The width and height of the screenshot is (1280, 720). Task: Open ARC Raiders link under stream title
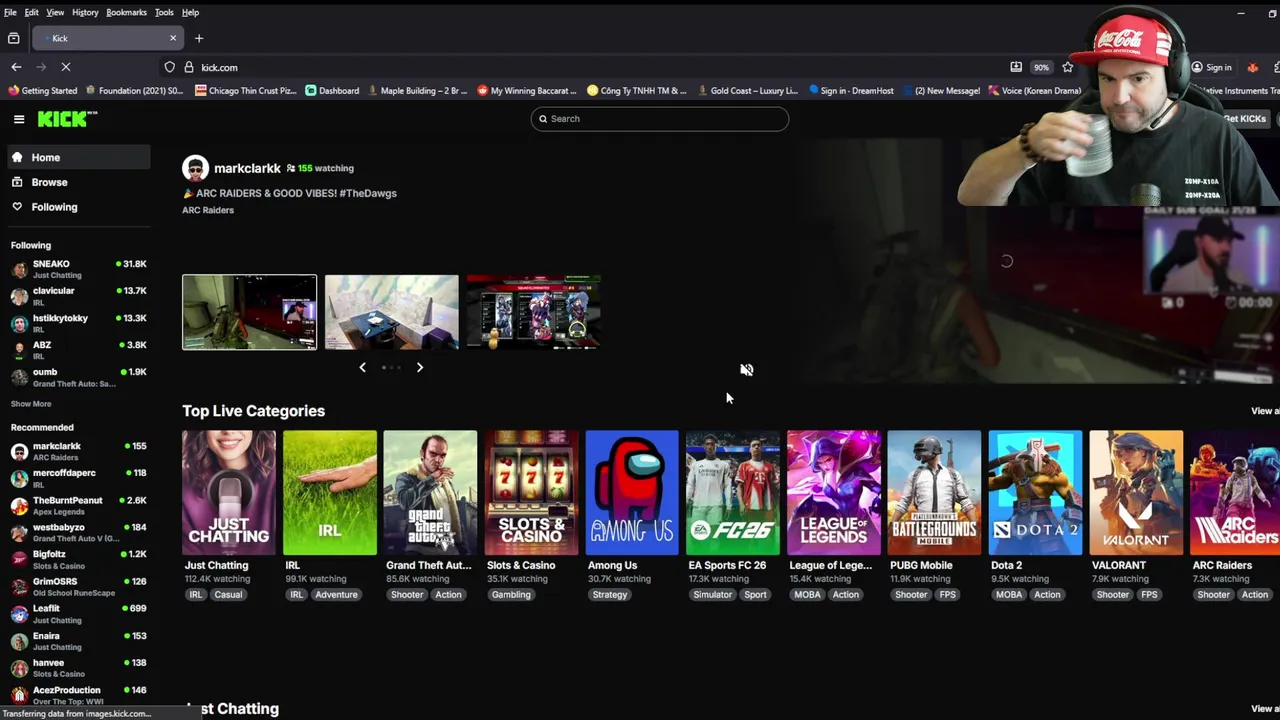[x=208, y=210]
